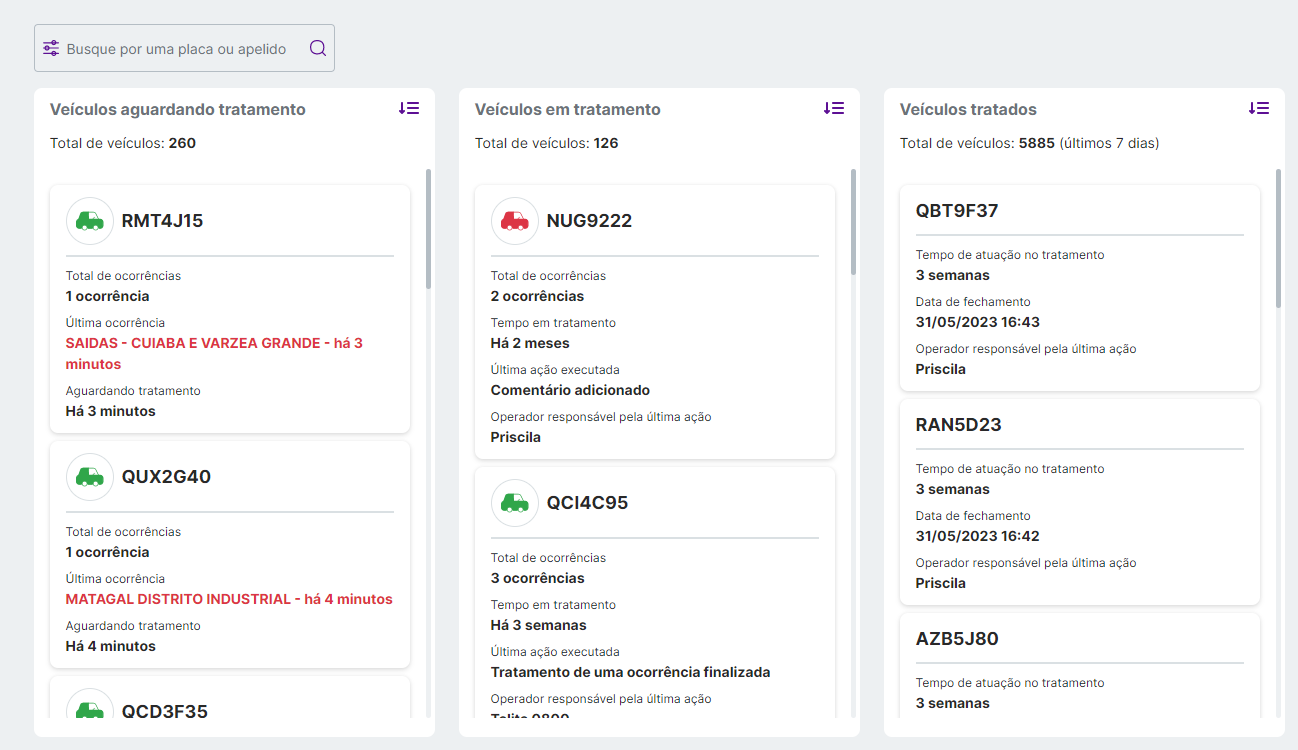Open vehicle plate RMT4J15
This screenshot has height=750, width=1298.
click(x=162, y=221)
